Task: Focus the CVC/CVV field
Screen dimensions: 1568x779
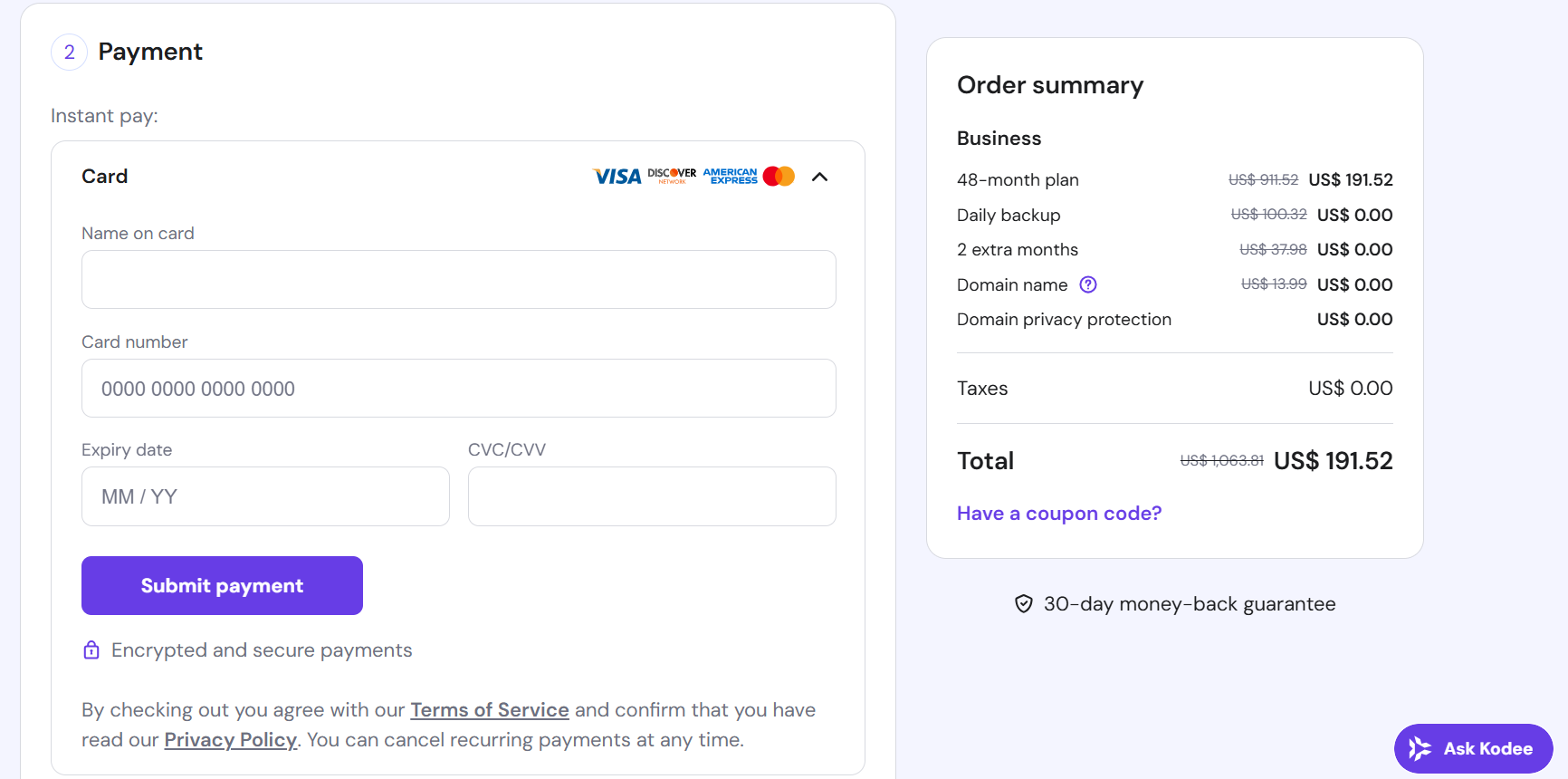Action: point(652,496)
